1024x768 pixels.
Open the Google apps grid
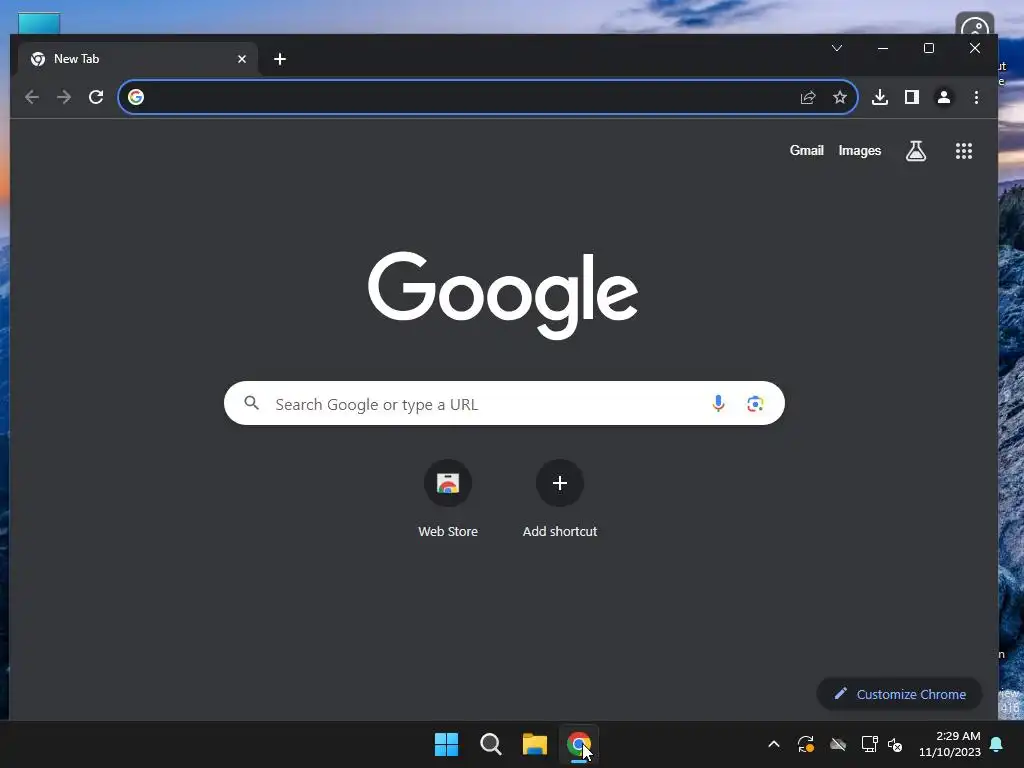click(964, 151)
